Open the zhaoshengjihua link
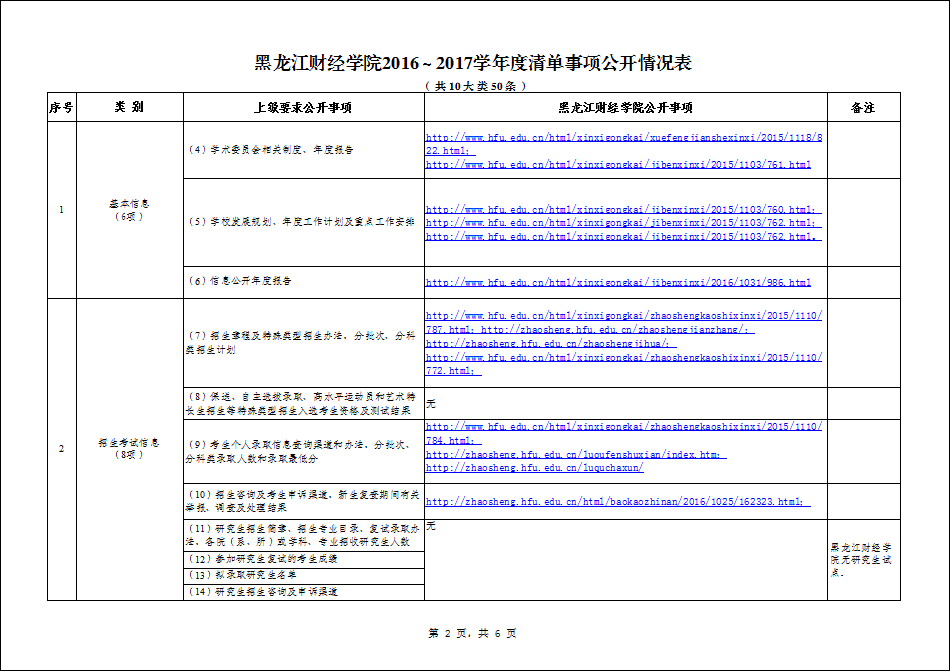 550,343
